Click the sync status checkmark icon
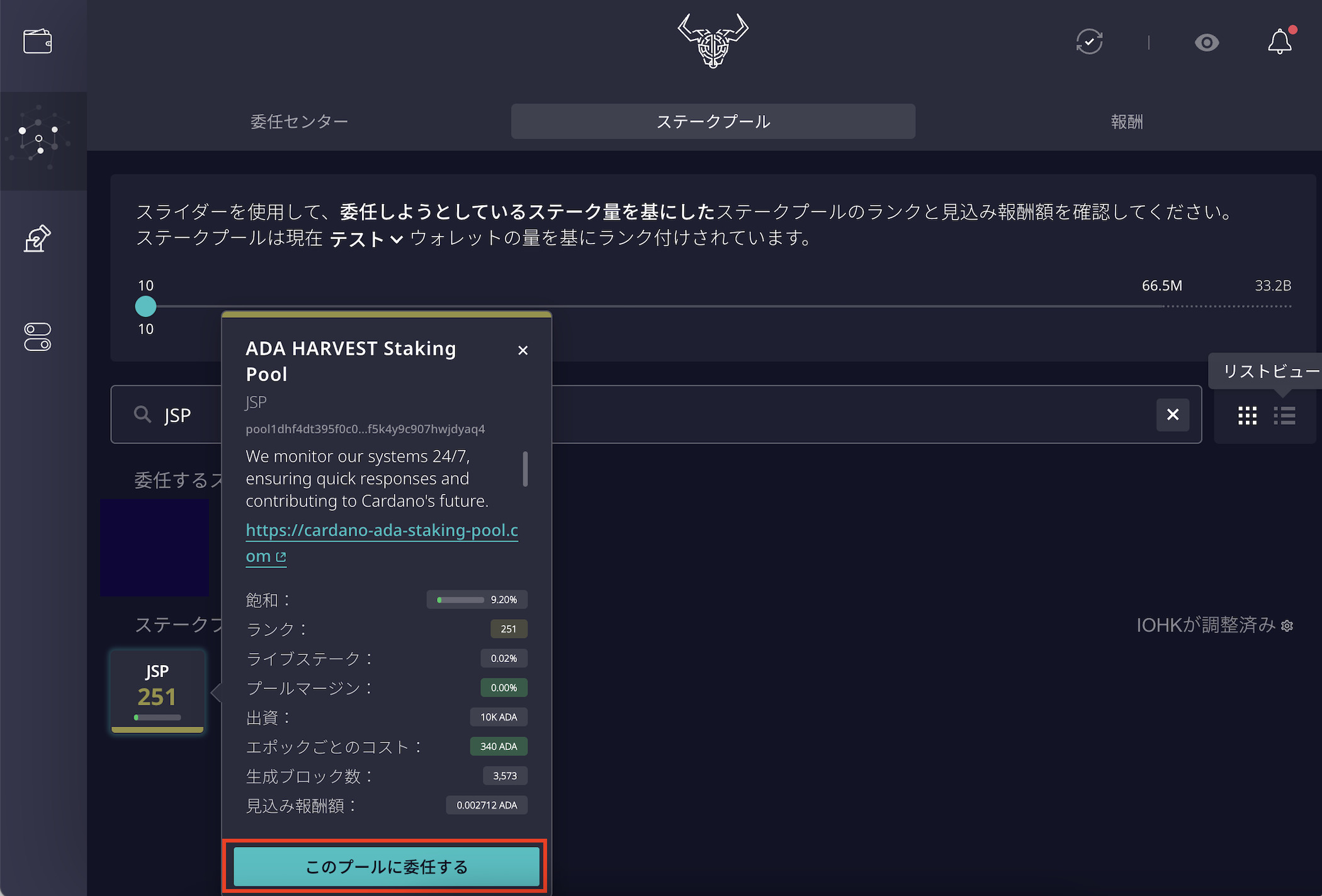Viewport: 1322px width, 896px height. (x=1089, y=42)
